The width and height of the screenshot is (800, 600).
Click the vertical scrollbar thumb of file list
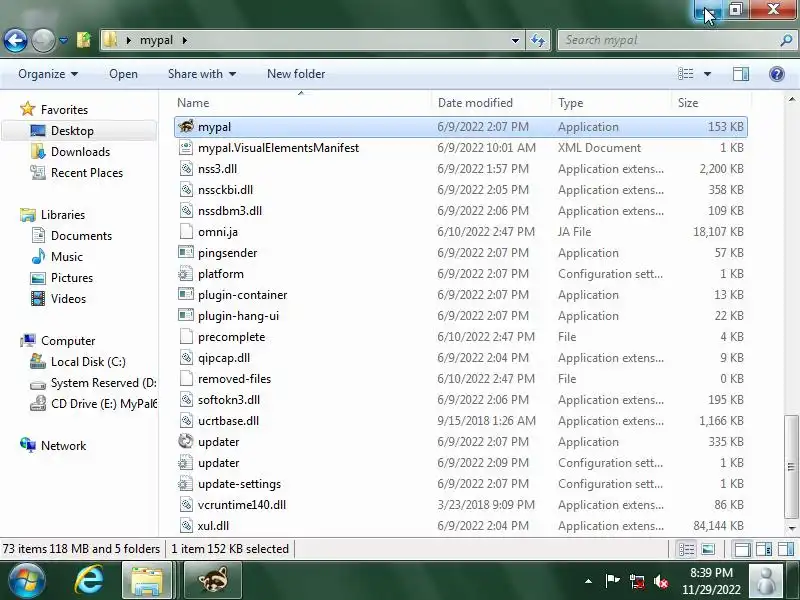coord(791,466)
